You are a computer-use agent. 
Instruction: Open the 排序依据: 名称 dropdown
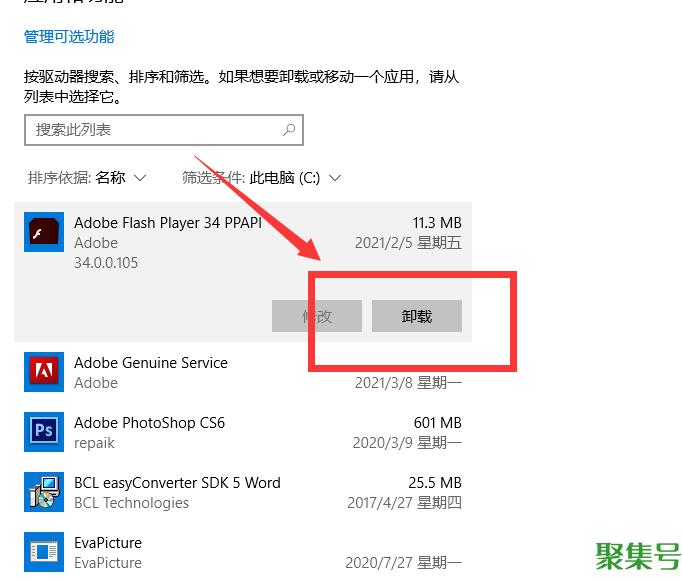click(x=87, y=177)
